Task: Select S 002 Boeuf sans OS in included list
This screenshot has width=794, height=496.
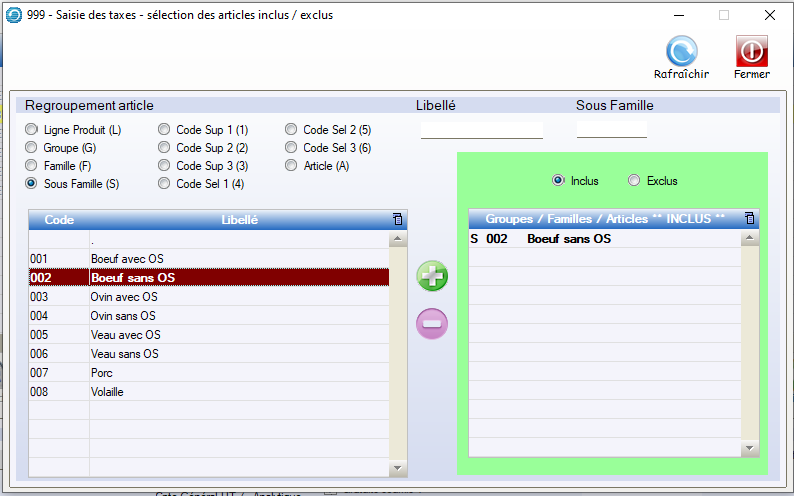Action: [604, 239]
